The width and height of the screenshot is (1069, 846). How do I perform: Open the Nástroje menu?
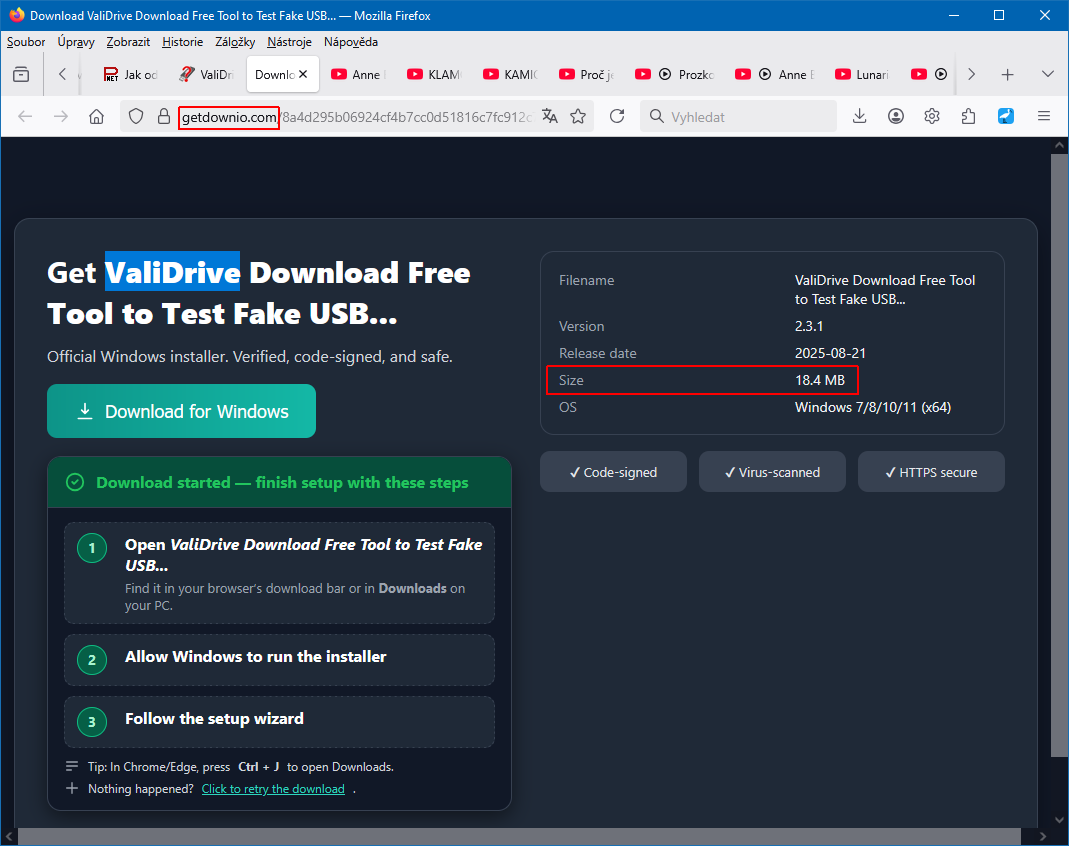click(289, 42)
